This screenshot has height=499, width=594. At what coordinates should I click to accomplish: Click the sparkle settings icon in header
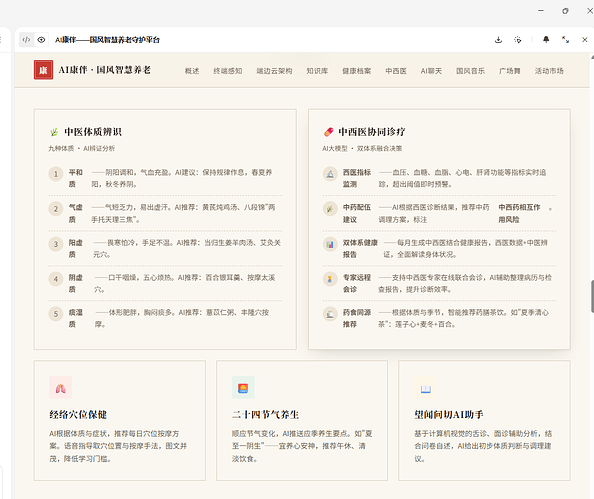coord(517,40)
